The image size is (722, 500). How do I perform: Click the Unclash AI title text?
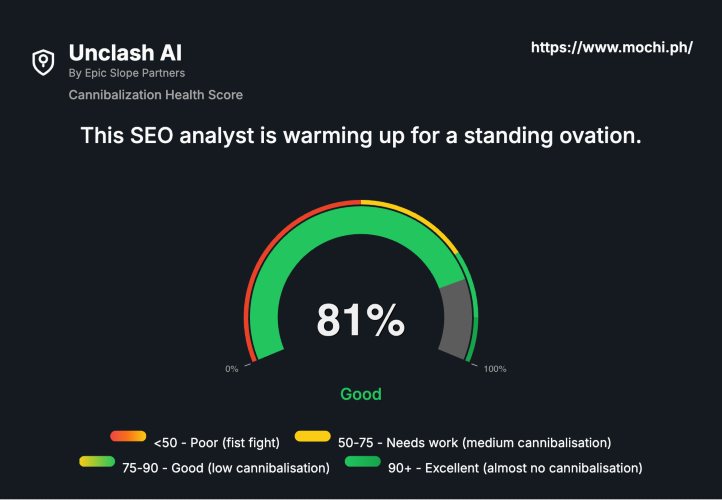point(125,52)
